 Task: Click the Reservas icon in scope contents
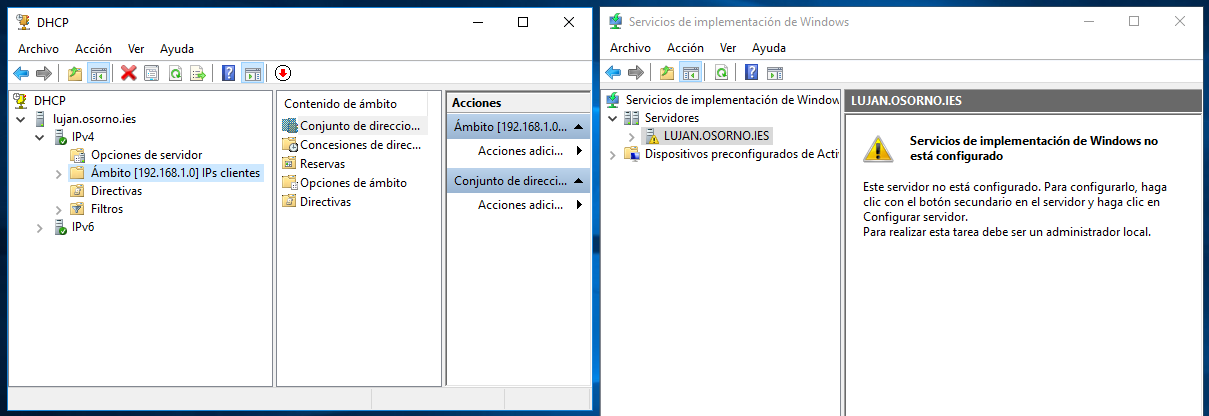[289, 163]
